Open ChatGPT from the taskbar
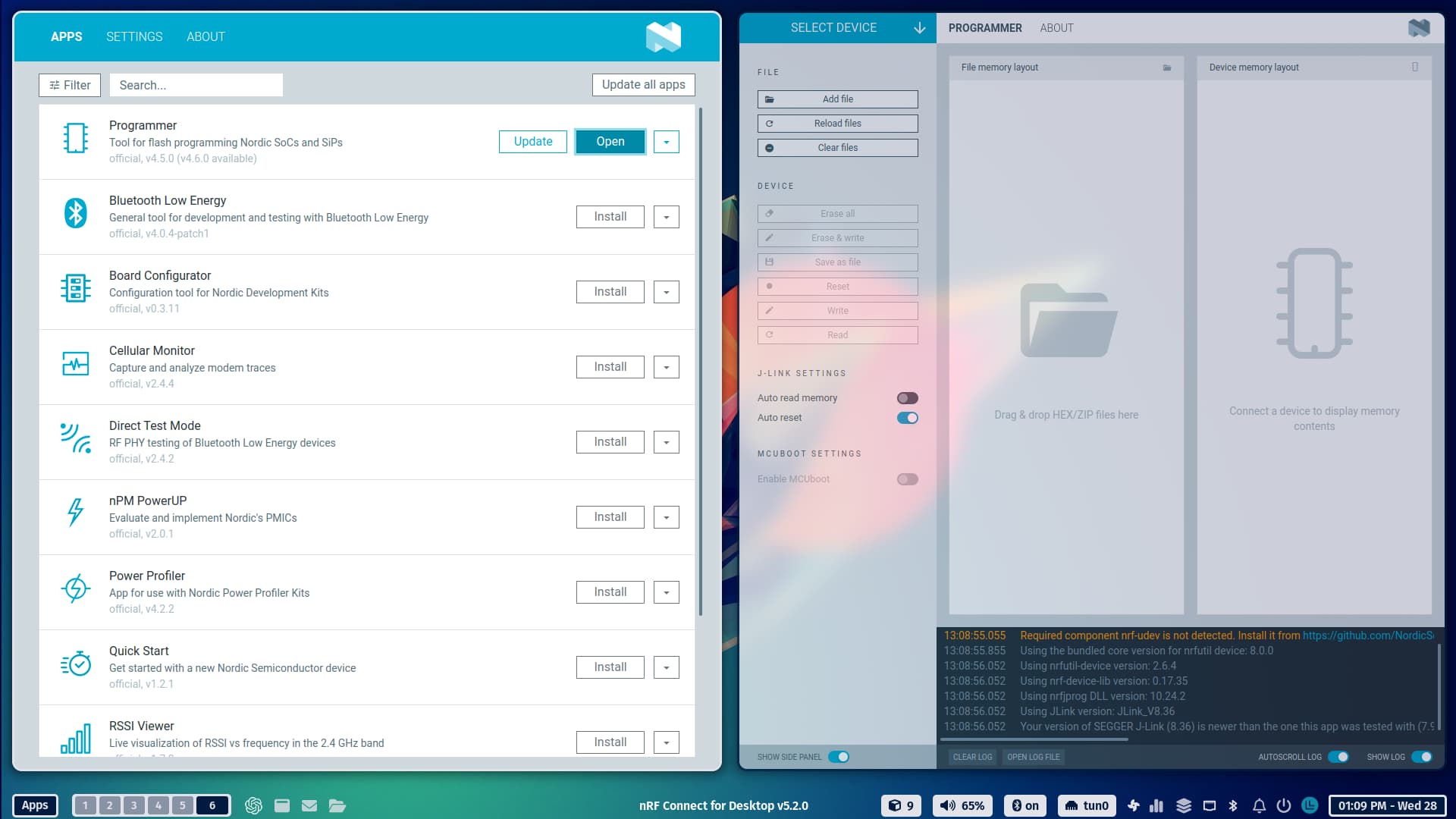Viewport: 1456px width, 819px height. pyautogui.click(x=253, y=805)
